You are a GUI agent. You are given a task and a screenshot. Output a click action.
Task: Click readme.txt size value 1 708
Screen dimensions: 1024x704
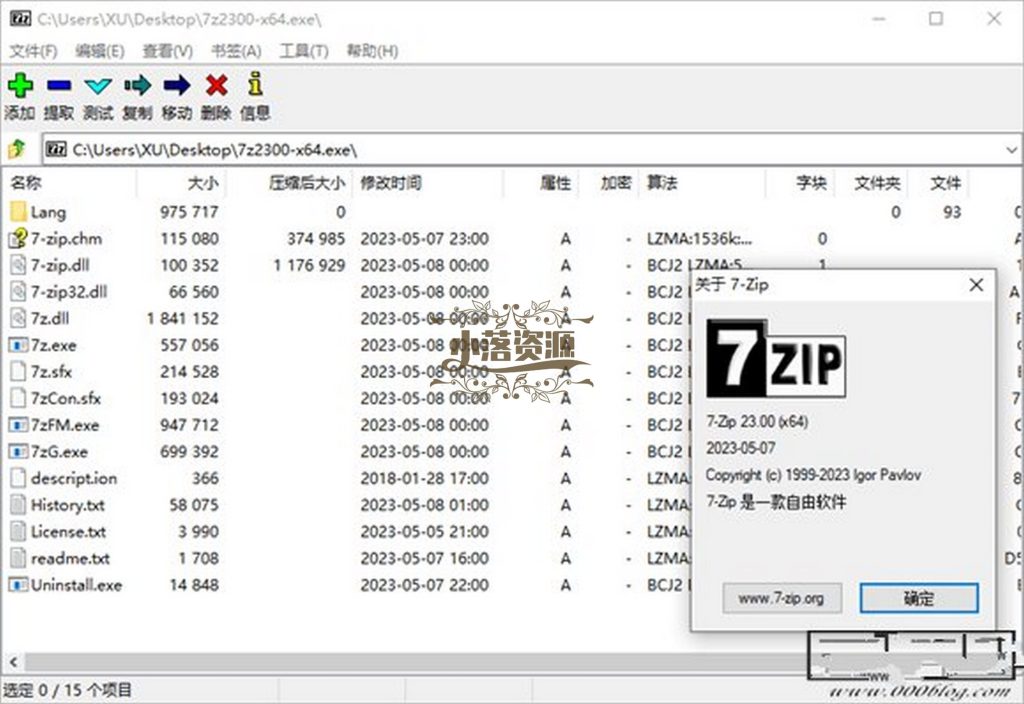coord(199,558)
